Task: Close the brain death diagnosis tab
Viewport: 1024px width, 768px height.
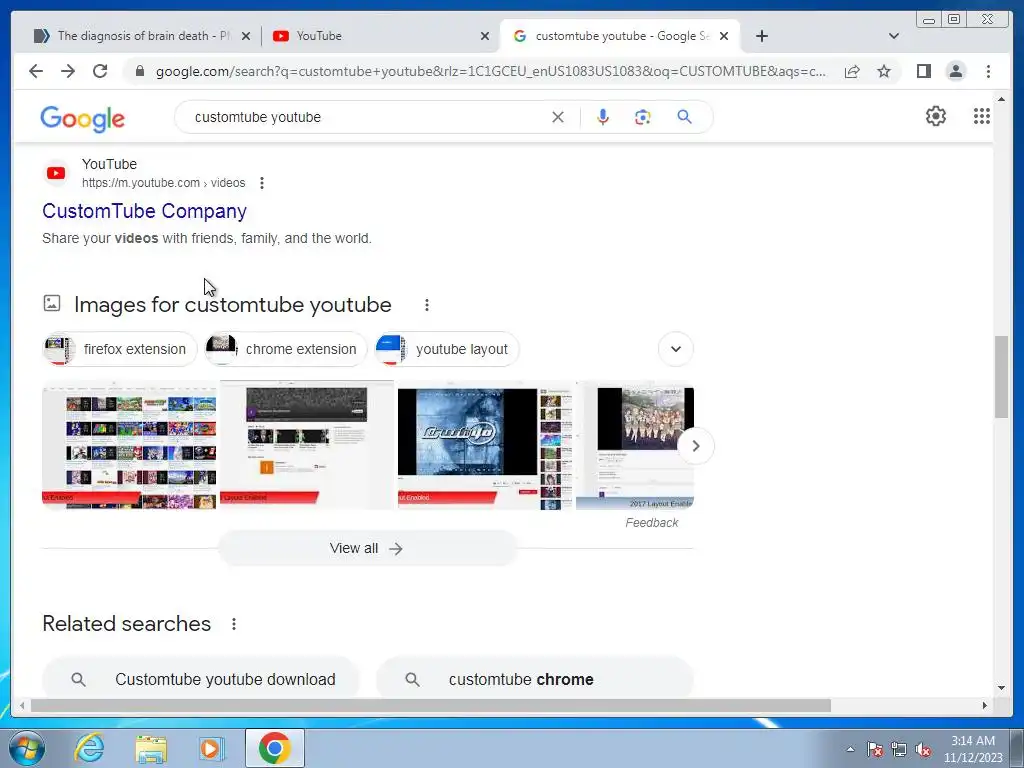Action: point(246,36)
